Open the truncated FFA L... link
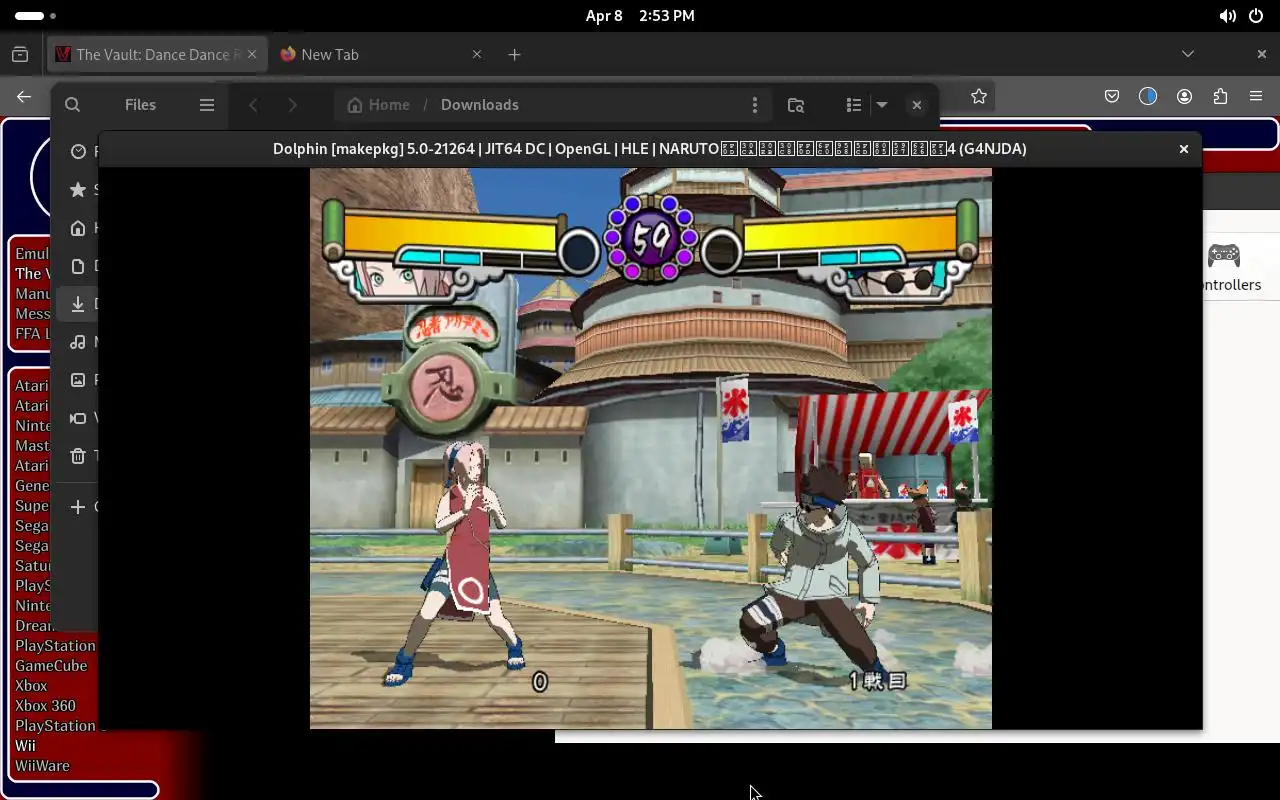Viewport: 1280px width, 800px height. 32,334
